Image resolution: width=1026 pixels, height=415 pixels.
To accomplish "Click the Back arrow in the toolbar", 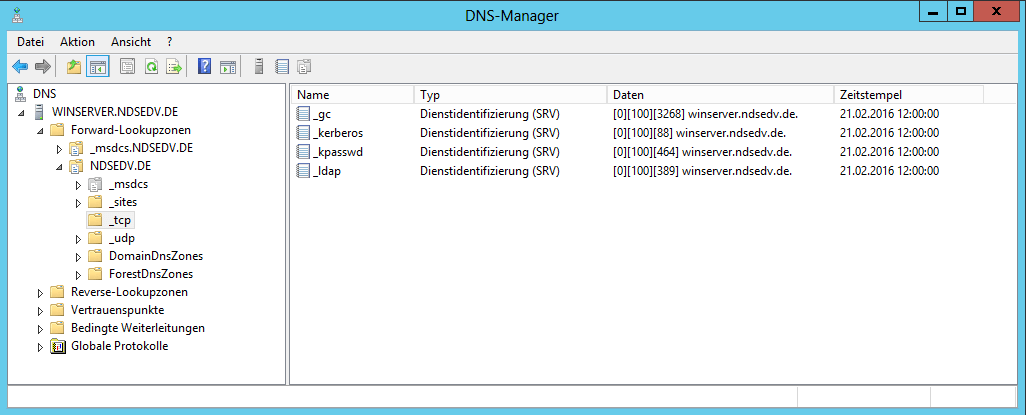I will click(19, 67).
